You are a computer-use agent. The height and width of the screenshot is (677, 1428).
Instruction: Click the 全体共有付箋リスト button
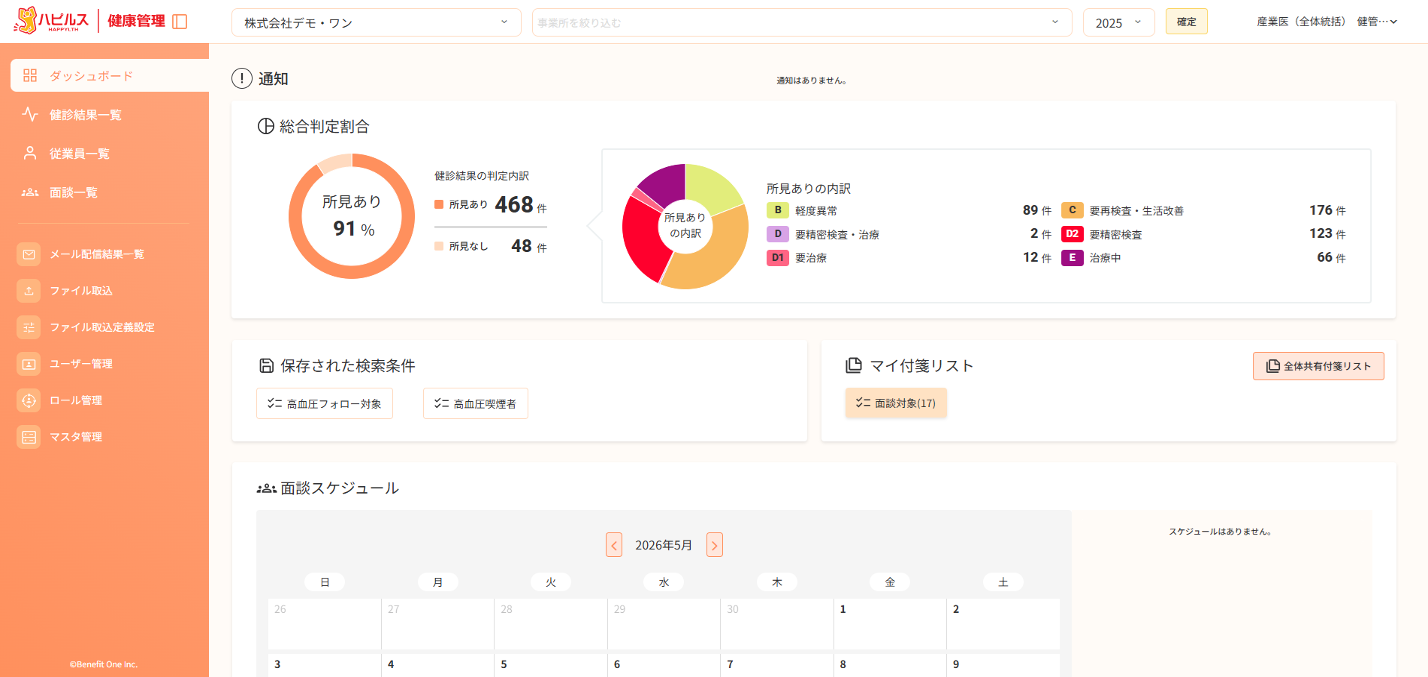coord(1319,366)
